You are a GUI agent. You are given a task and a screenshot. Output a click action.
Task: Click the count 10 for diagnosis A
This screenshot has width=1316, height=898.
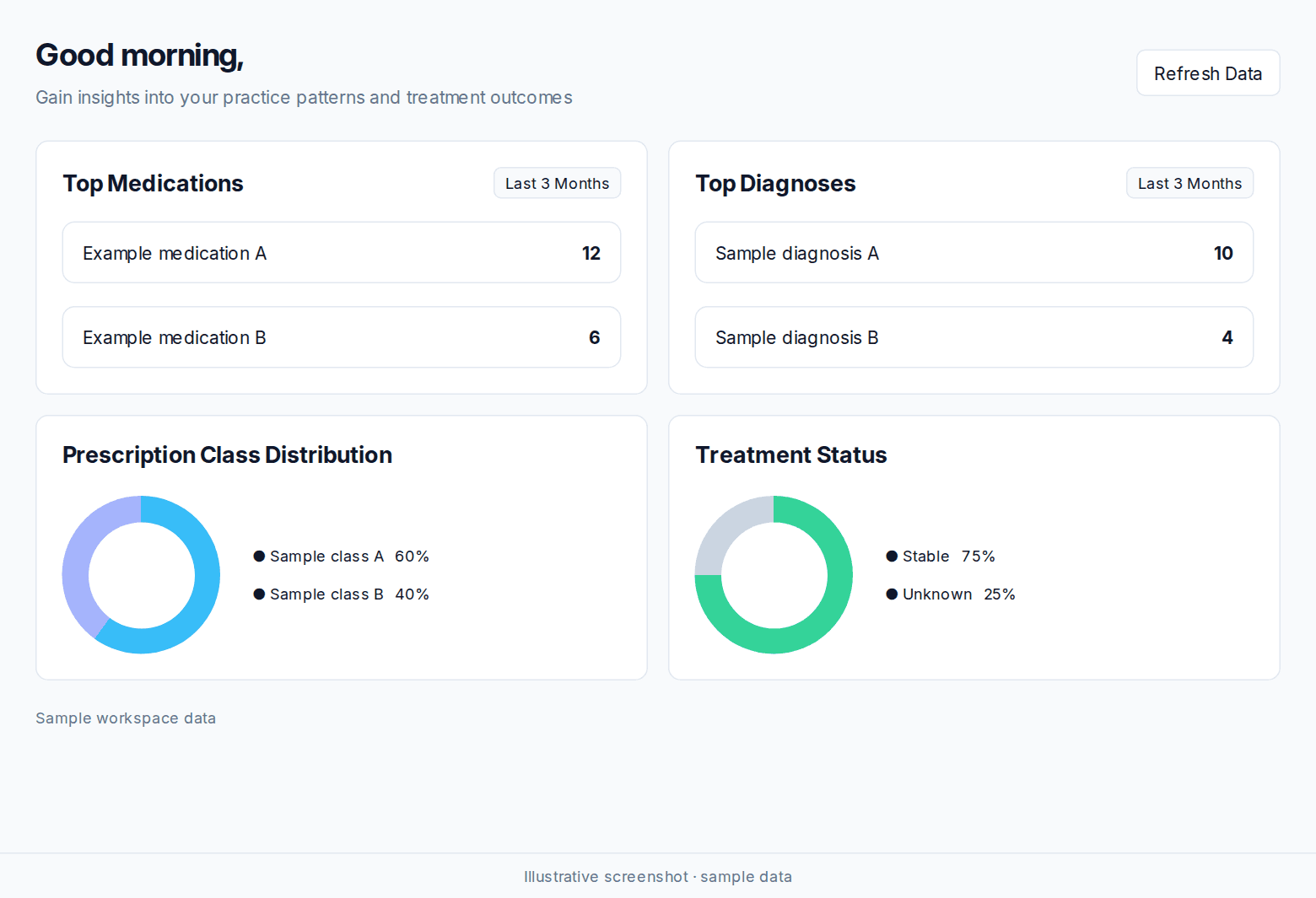tap(1223, 253)
